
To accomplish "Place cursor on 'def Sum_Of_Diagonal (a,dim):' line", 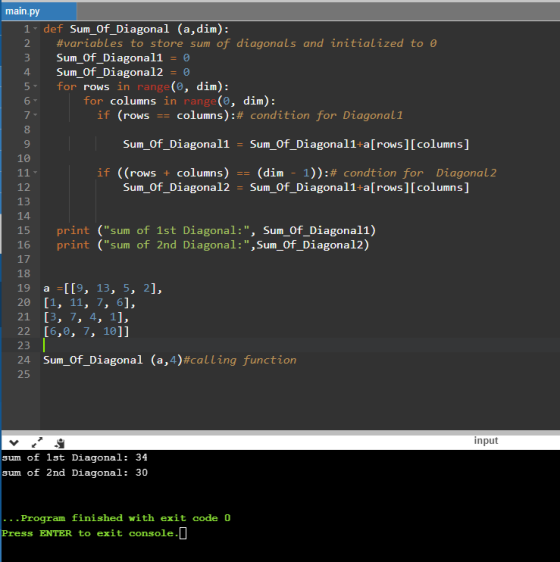I will [x=136, y=29].
